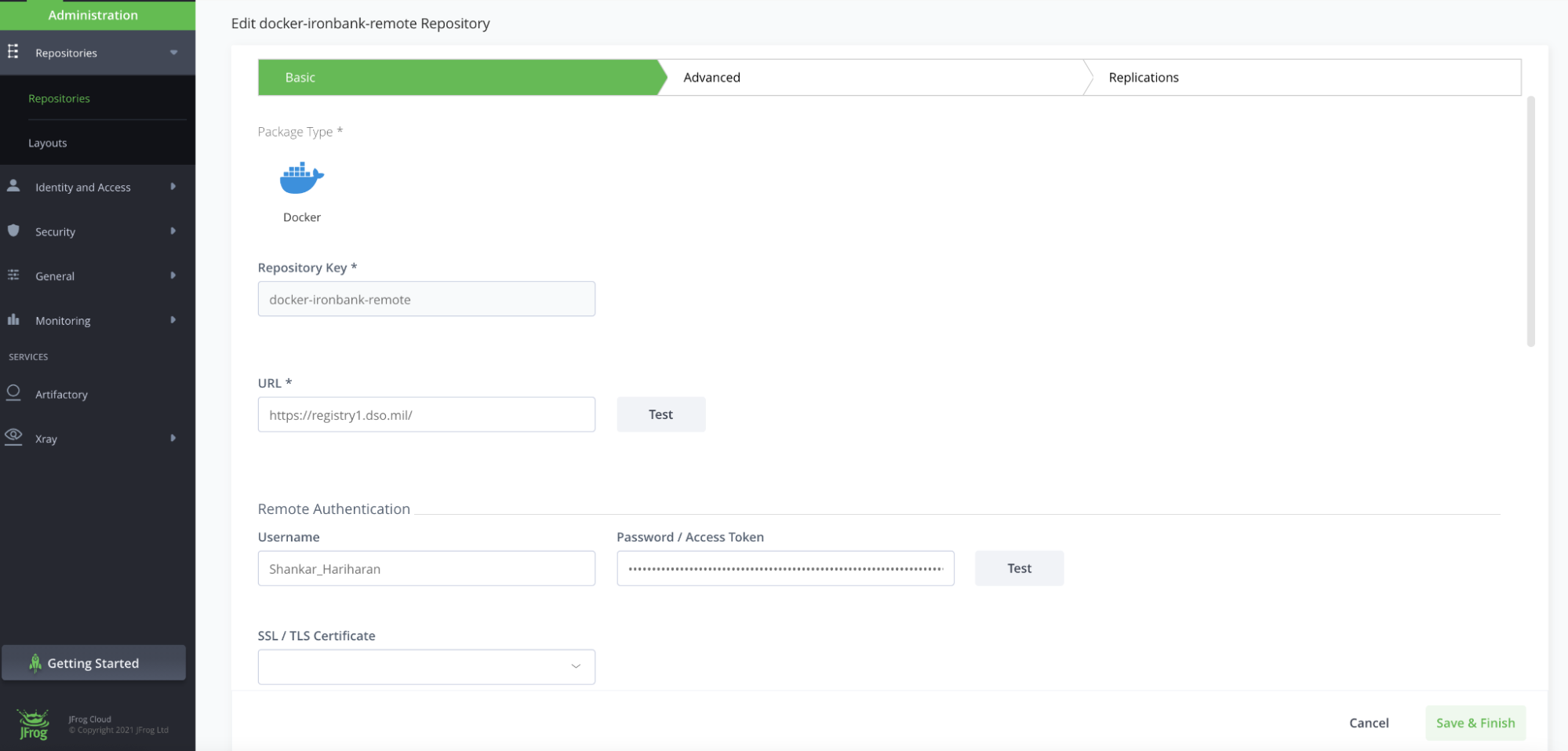Click the form's vertical scrollbar
1568x751 pixels.
(x=1530, y=221)
